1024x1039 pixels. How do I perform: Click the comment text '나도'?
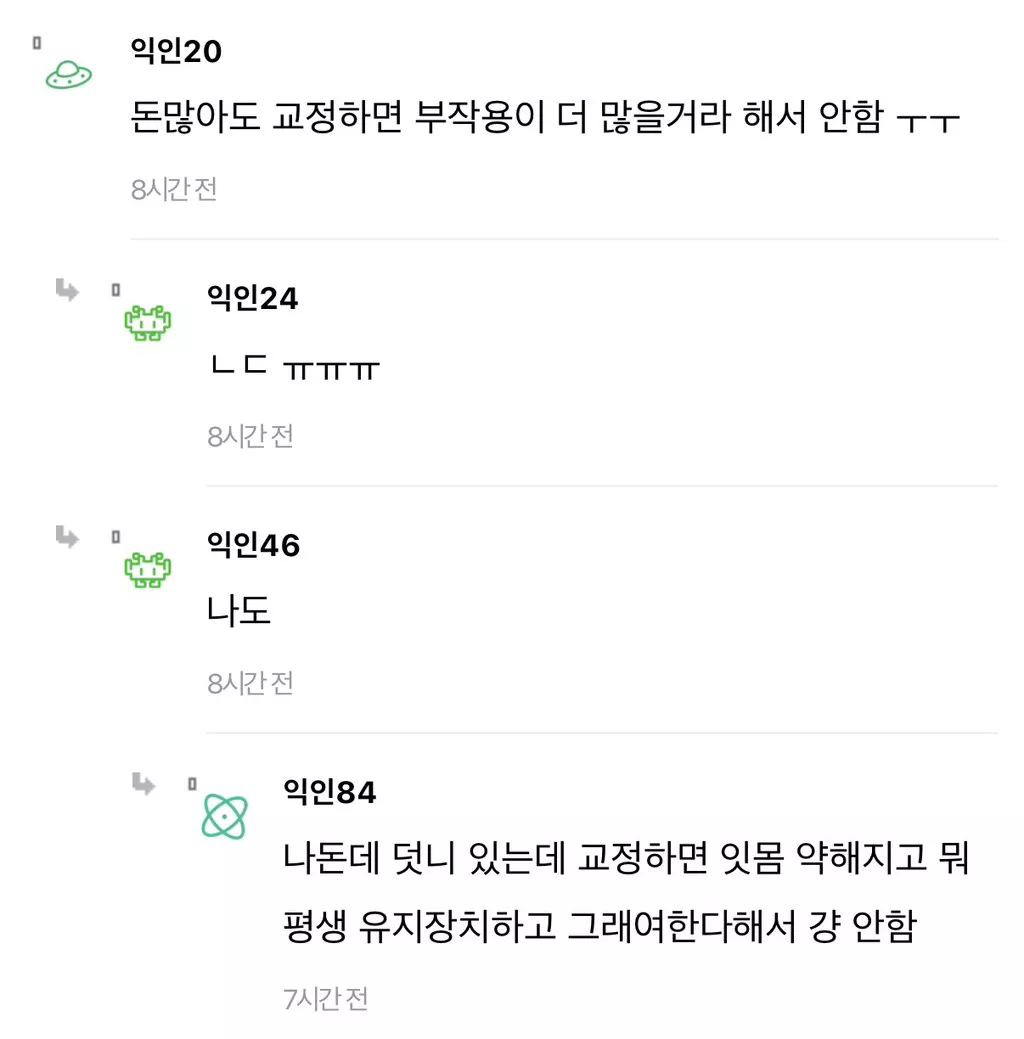239,612
